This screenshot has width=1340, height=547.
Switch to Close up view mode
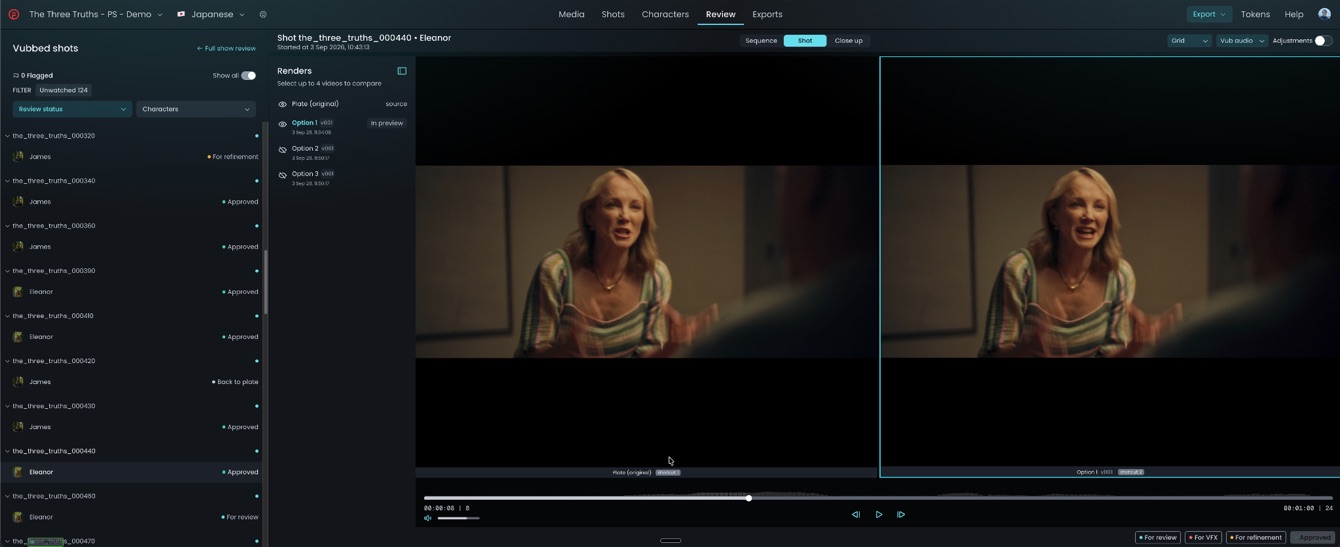848,41
